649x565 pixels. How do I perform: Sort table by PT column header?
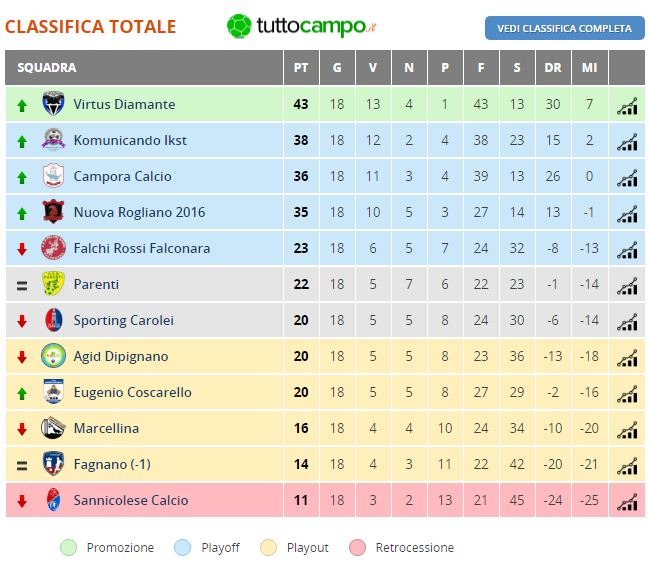pyautogui.click(x=301, y=67)
